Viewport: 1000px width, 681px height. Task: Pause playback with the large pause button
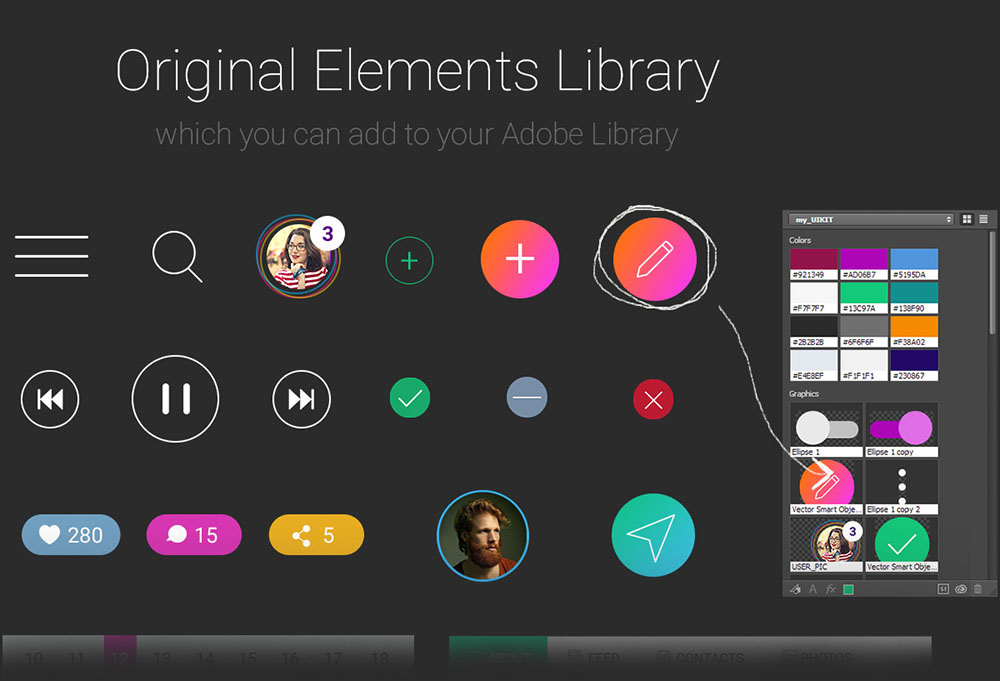[175, 399]
